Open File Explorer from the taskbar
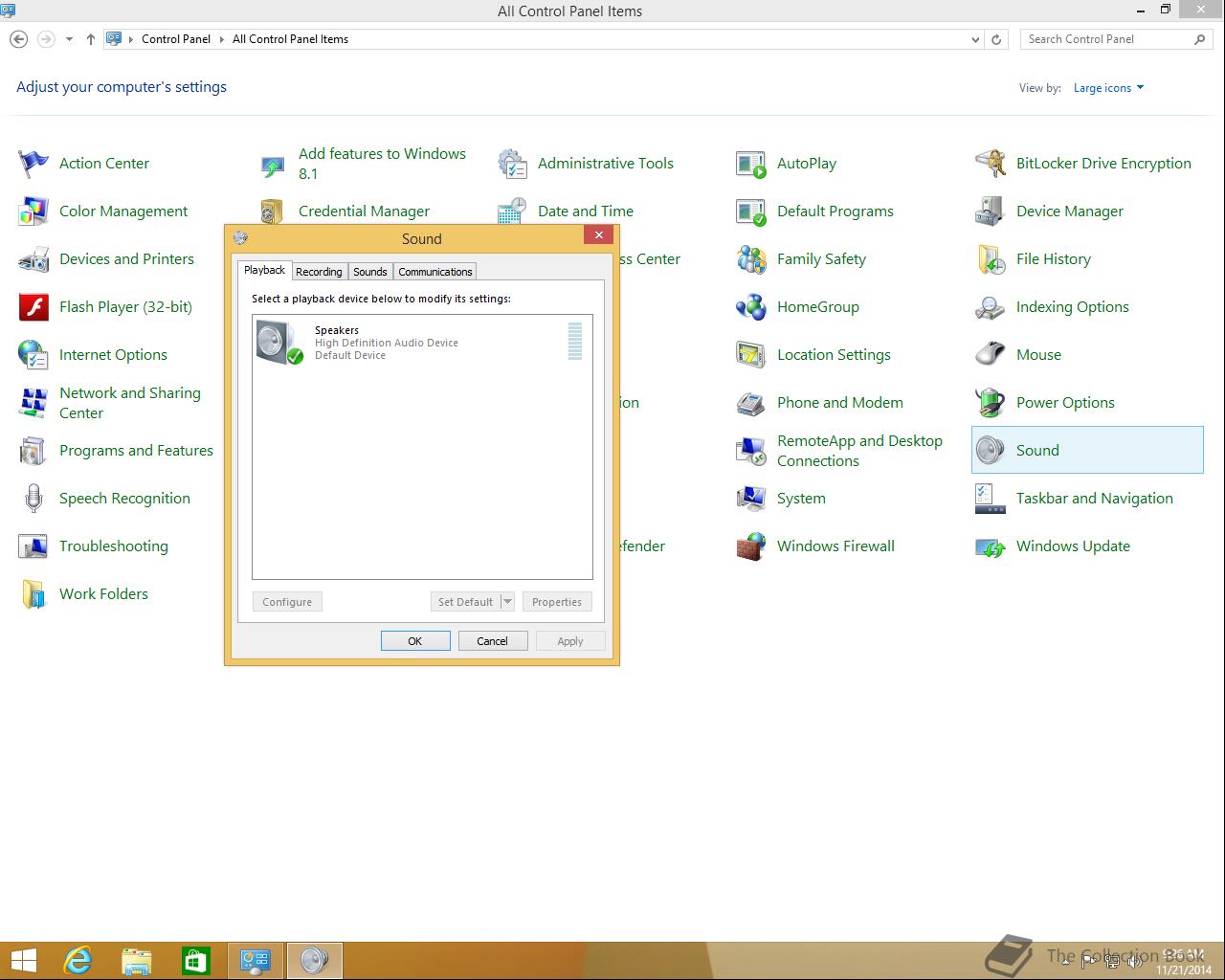The width and height of the screenshot is (1225, 980). tap(137, 960)
